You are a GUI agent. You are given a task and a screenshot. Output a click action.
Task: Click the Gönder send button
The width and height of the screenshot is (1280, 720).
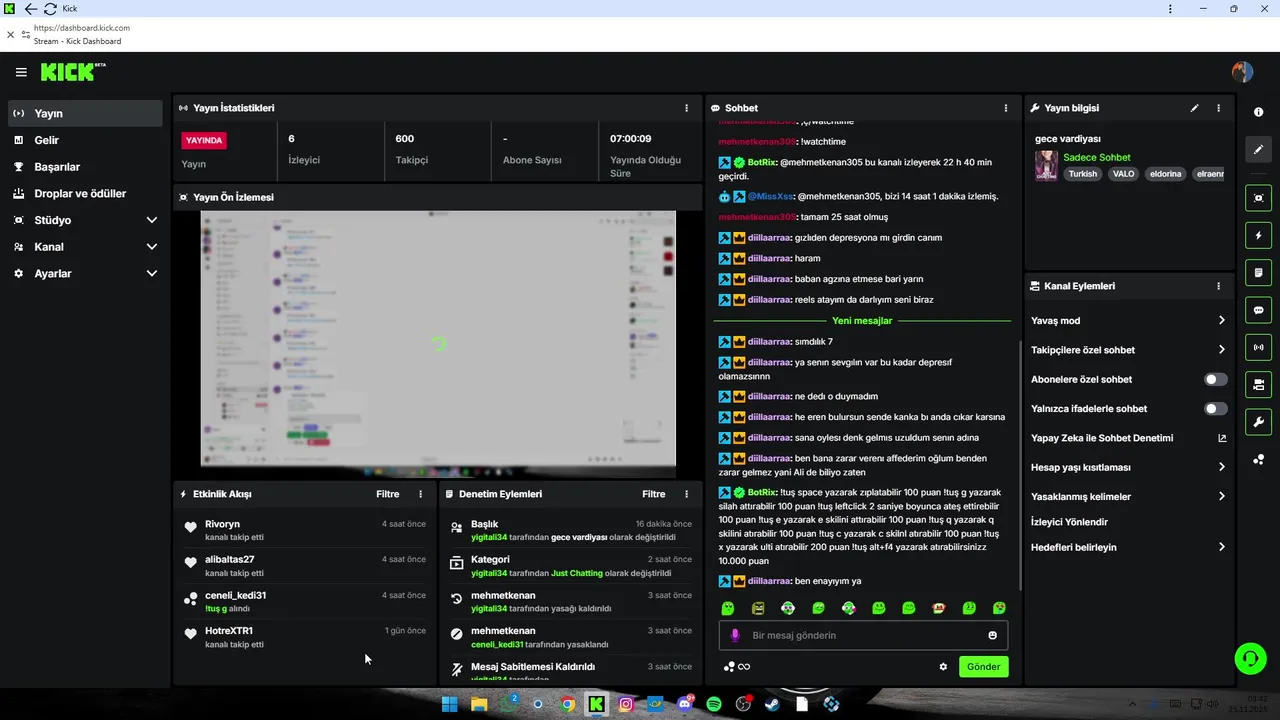[983, 667]
